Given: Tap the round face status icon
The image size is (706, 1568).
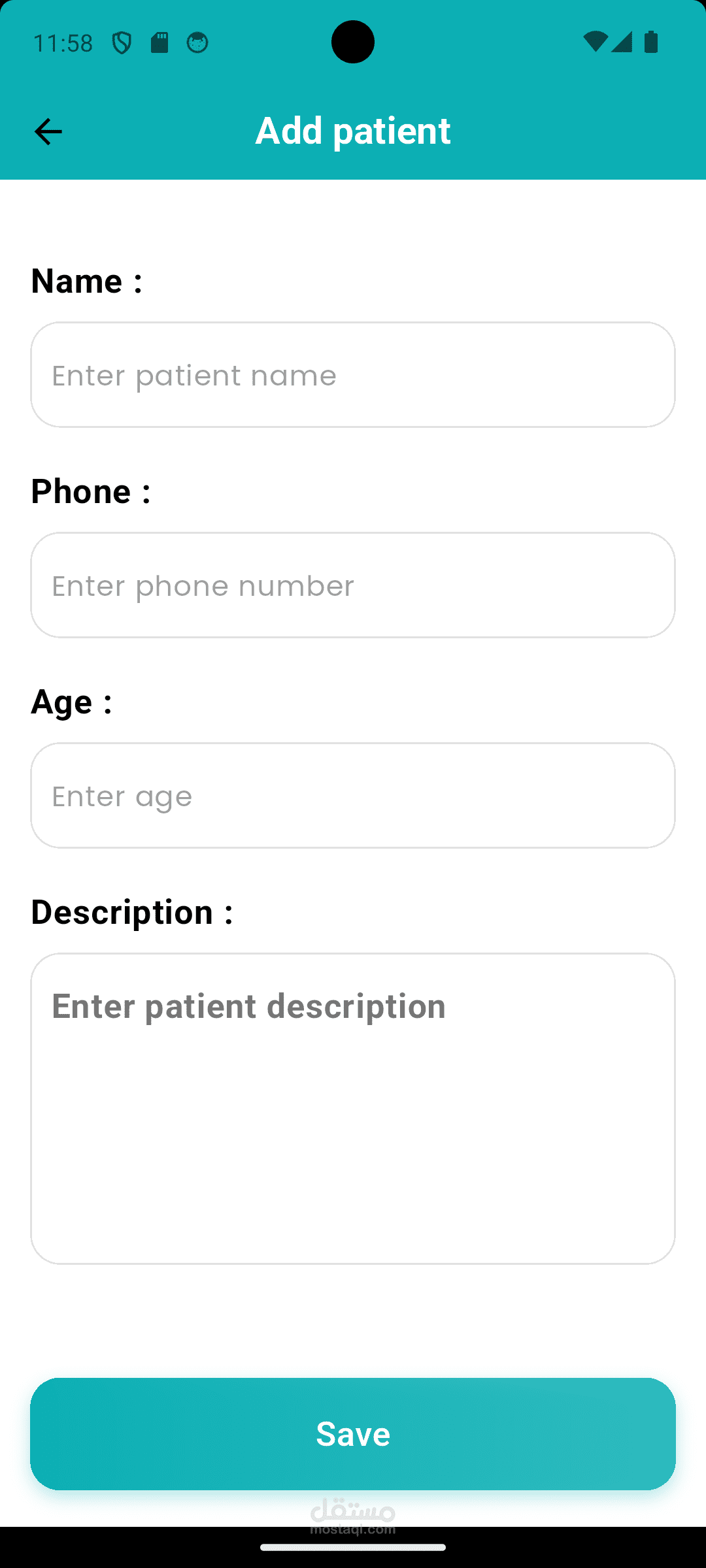Looking at the screenshot, I should (x=197, y=43).
